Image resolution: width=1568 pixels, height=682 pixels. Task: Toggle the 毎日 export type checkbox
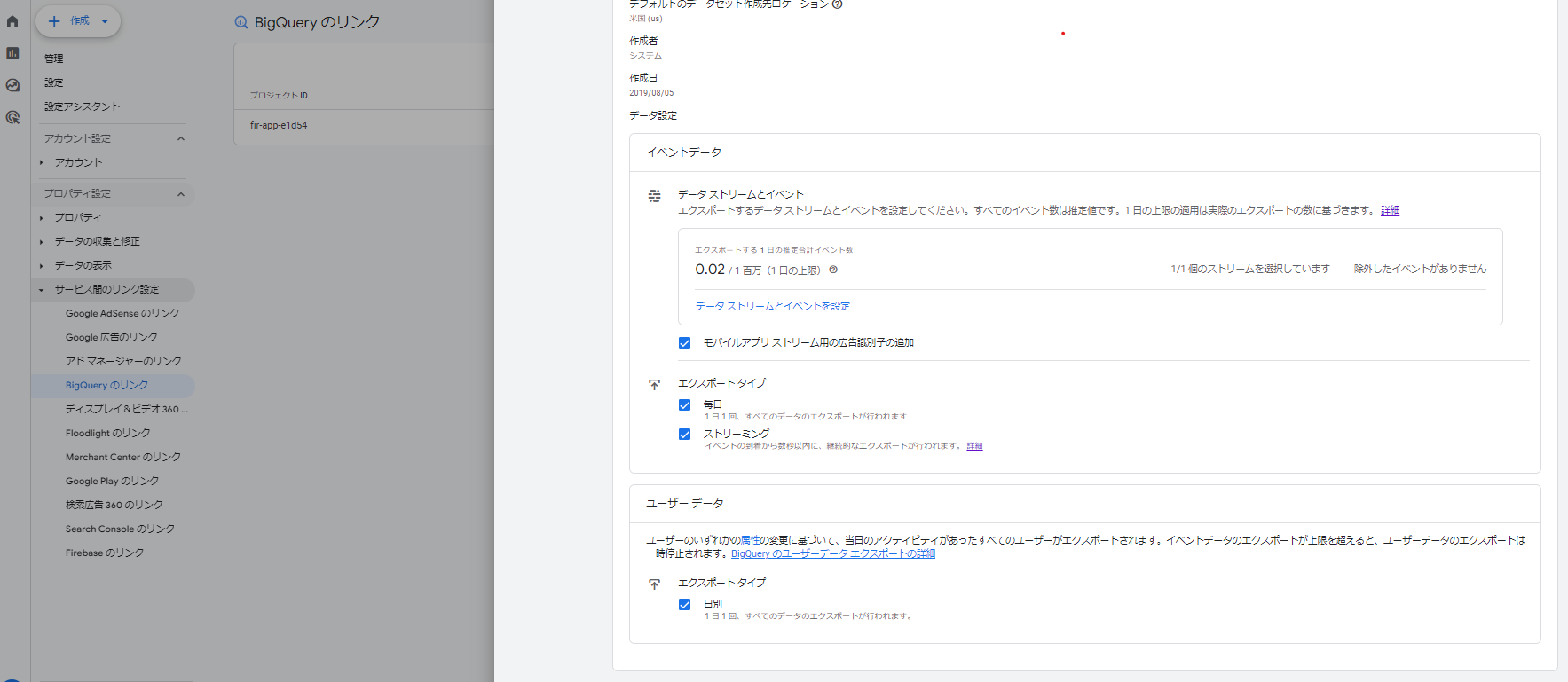684,405
